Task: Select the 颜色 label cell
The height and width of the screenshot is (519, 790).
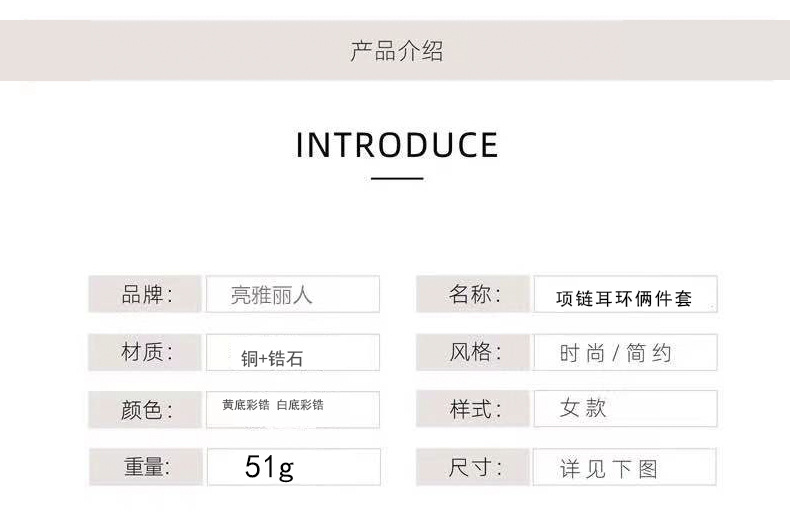Action: click(146, 410)
